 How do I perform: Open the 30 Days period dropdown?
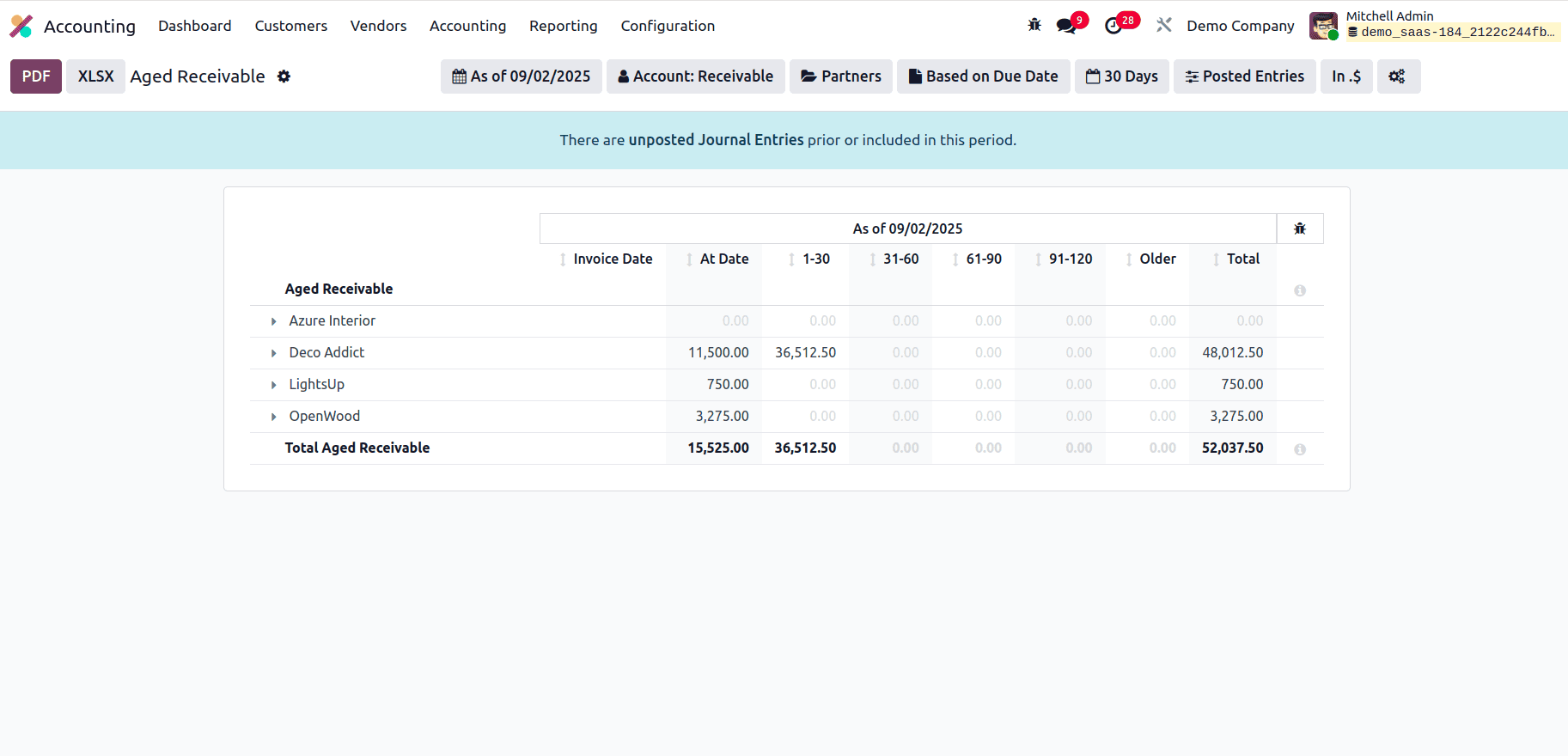[1122, 76]
